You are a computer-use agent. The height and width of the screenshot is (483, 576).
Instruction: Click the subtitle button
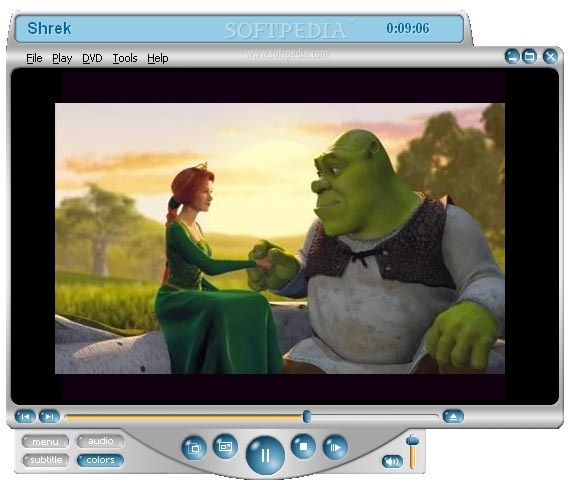point(46,460)
